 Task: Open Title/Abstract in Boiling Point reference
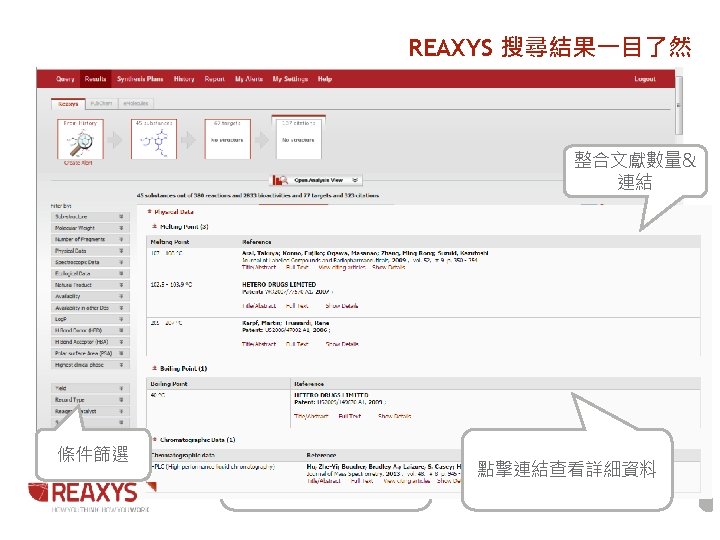[x=311, y=416]
